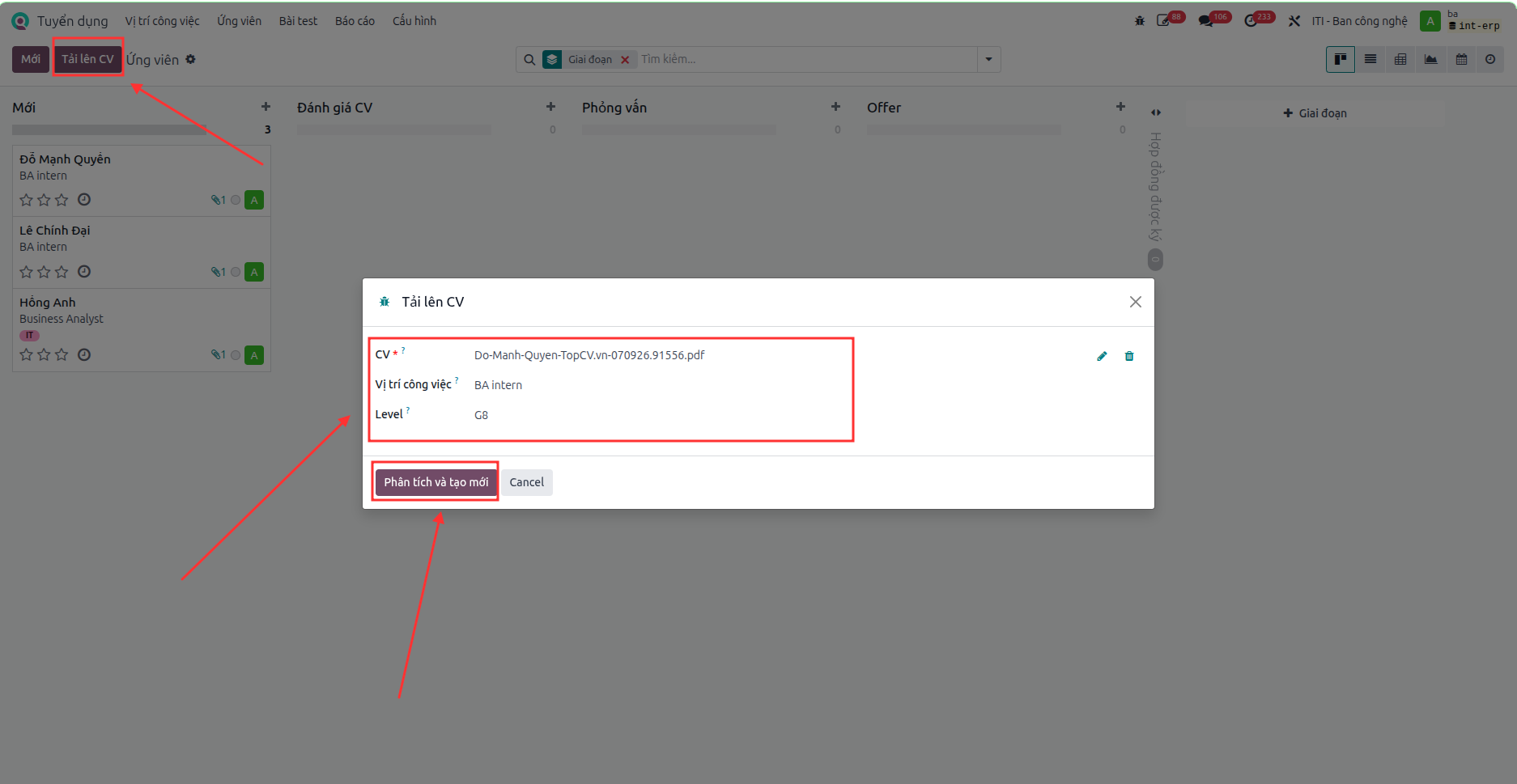This screenshot has width=1517, height=784.
Task: Open the Vị trí công việc menu
Action: pos(162,21)
